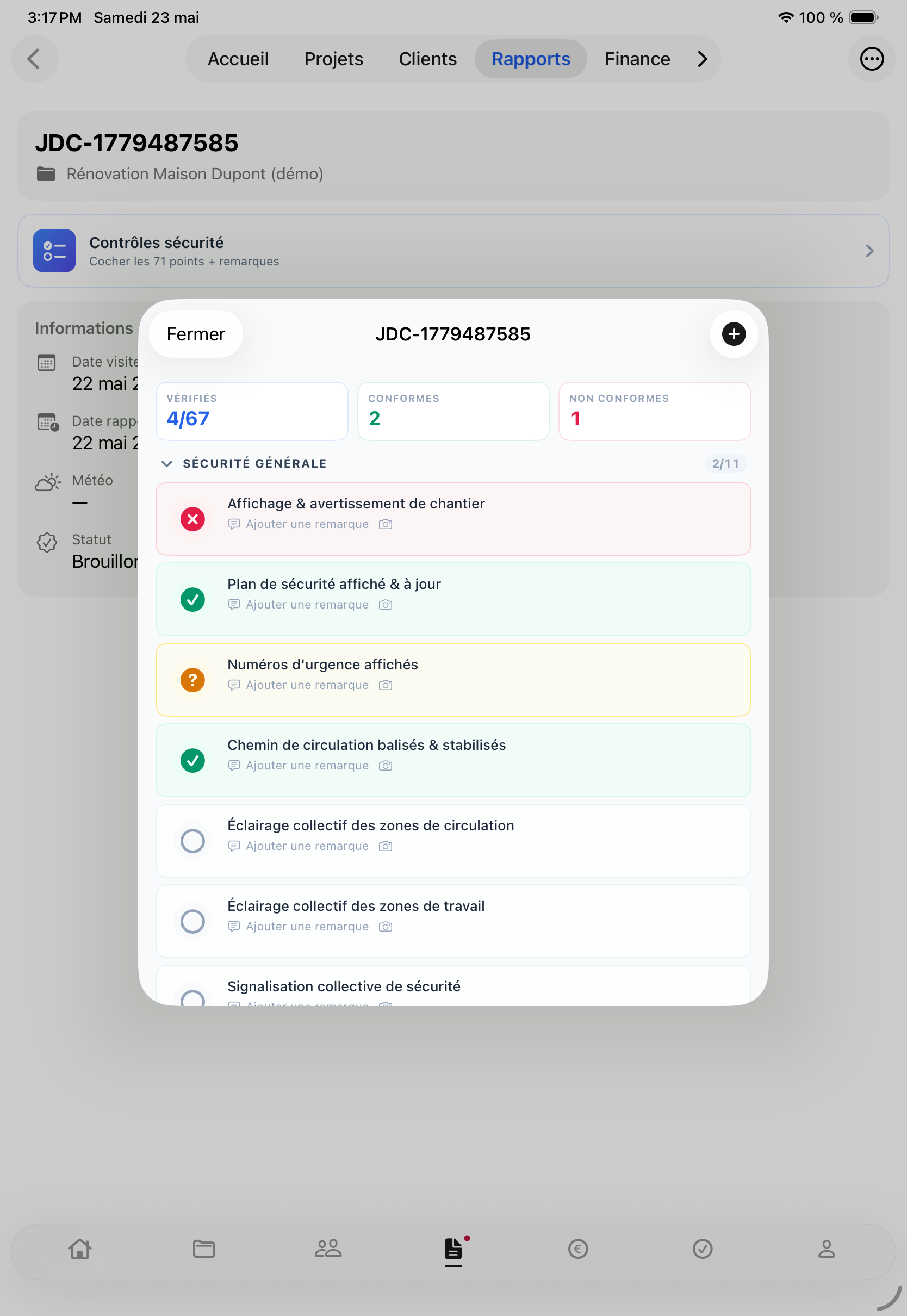The width and height of the screenshot is (907, 1316).
Task: Open Contrôles sécurité via its right chevron
Action: pyautogui.click(x=869, y=251)
